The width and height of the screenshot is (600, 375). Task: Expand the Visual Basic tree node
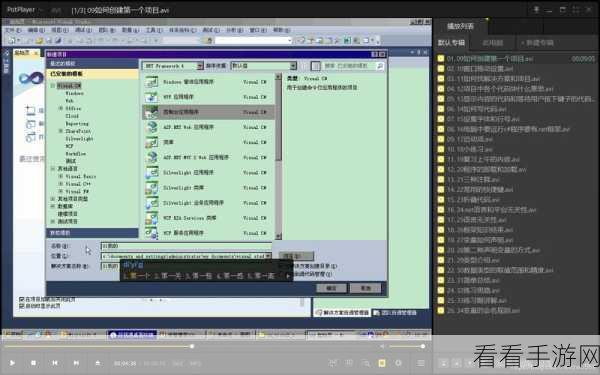[x=60, y=176]
